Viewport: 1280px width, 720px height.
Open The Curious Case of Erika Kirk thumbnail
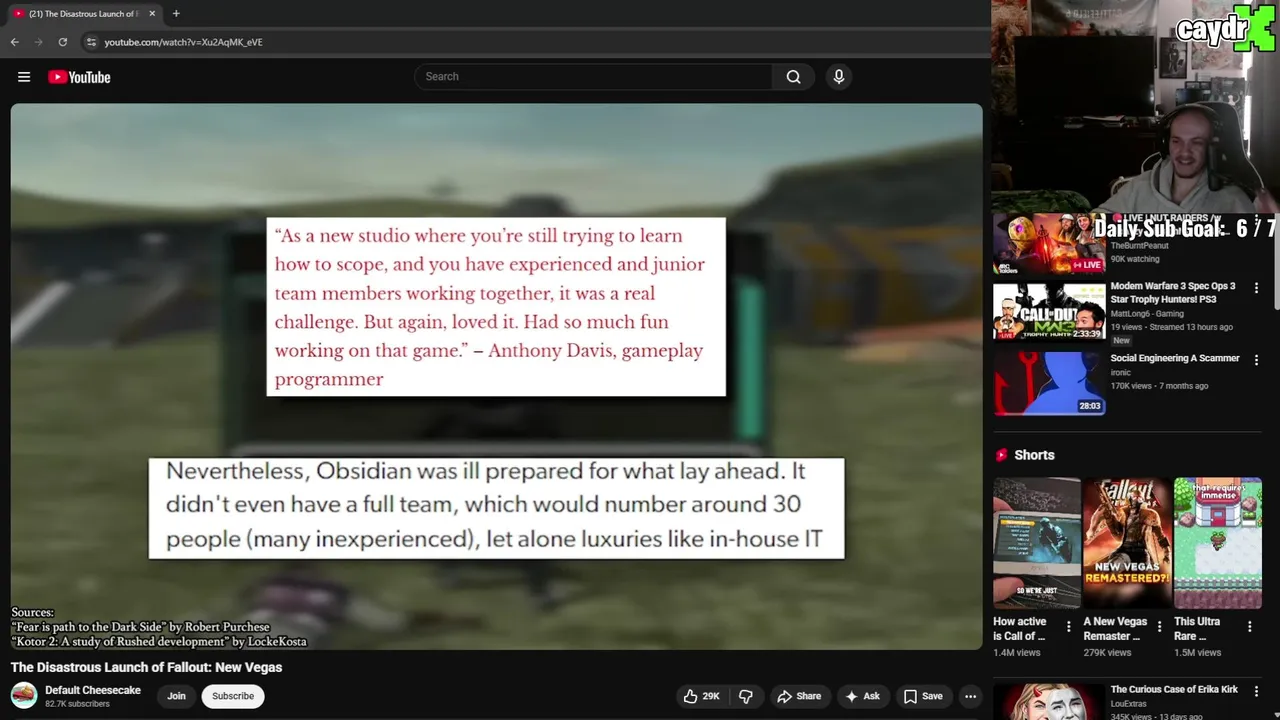click(x=1049, y=701)
